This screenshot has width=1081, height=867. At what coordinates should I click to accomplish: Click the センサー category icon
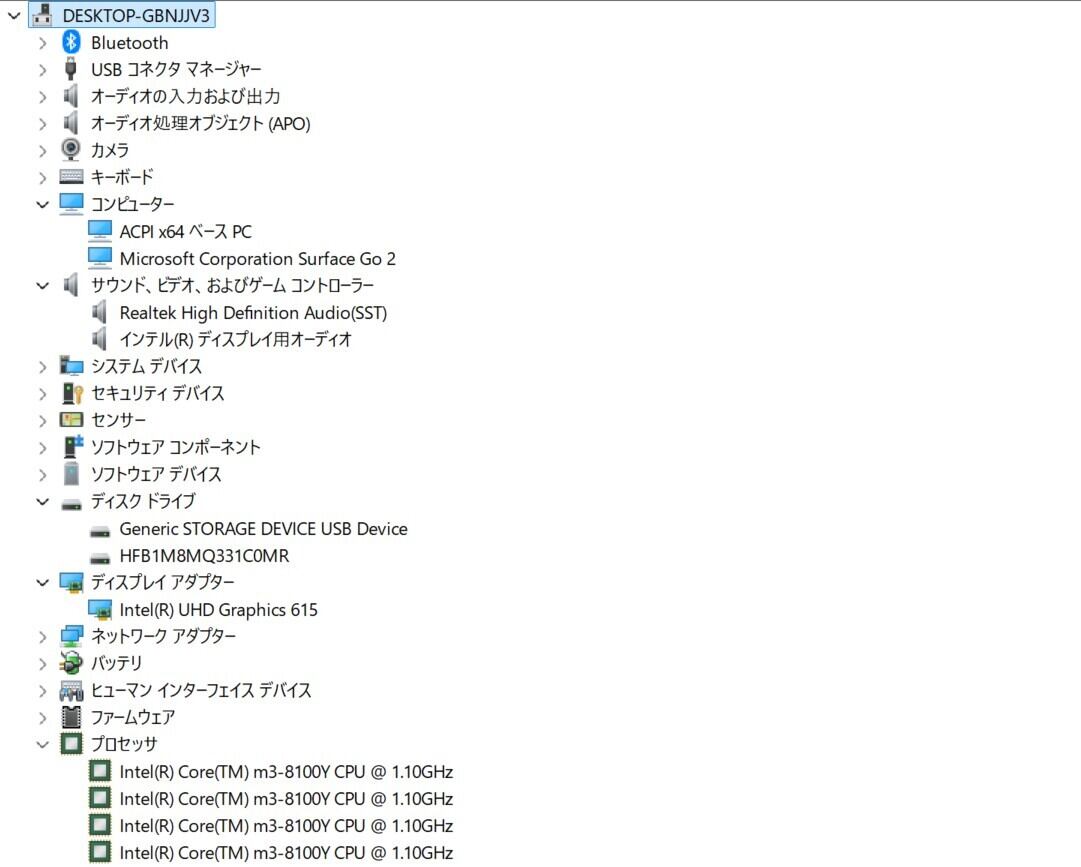tap(71, 420)
